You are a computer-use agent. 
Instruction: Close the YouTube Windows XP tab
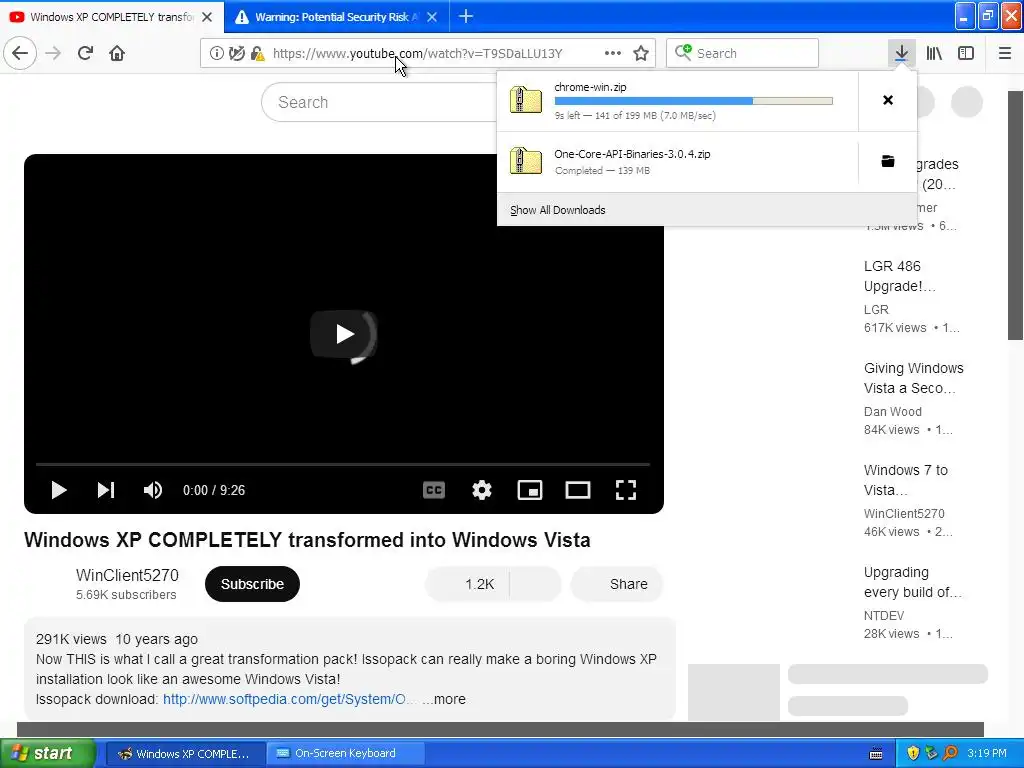207,17
